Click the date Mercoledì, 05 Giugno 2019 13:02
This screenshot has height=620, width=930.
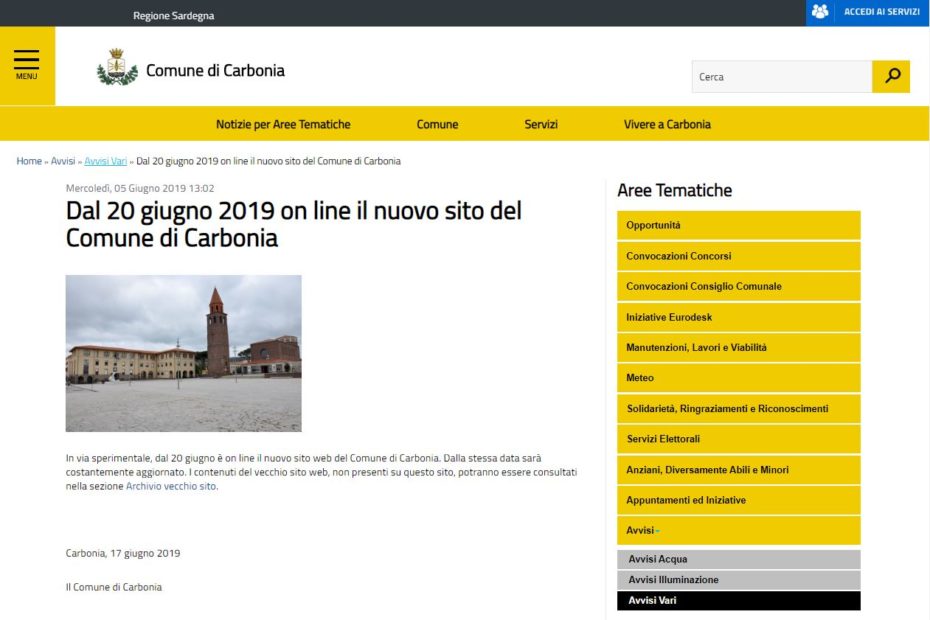pyautogui.click(x=140, y=188)
